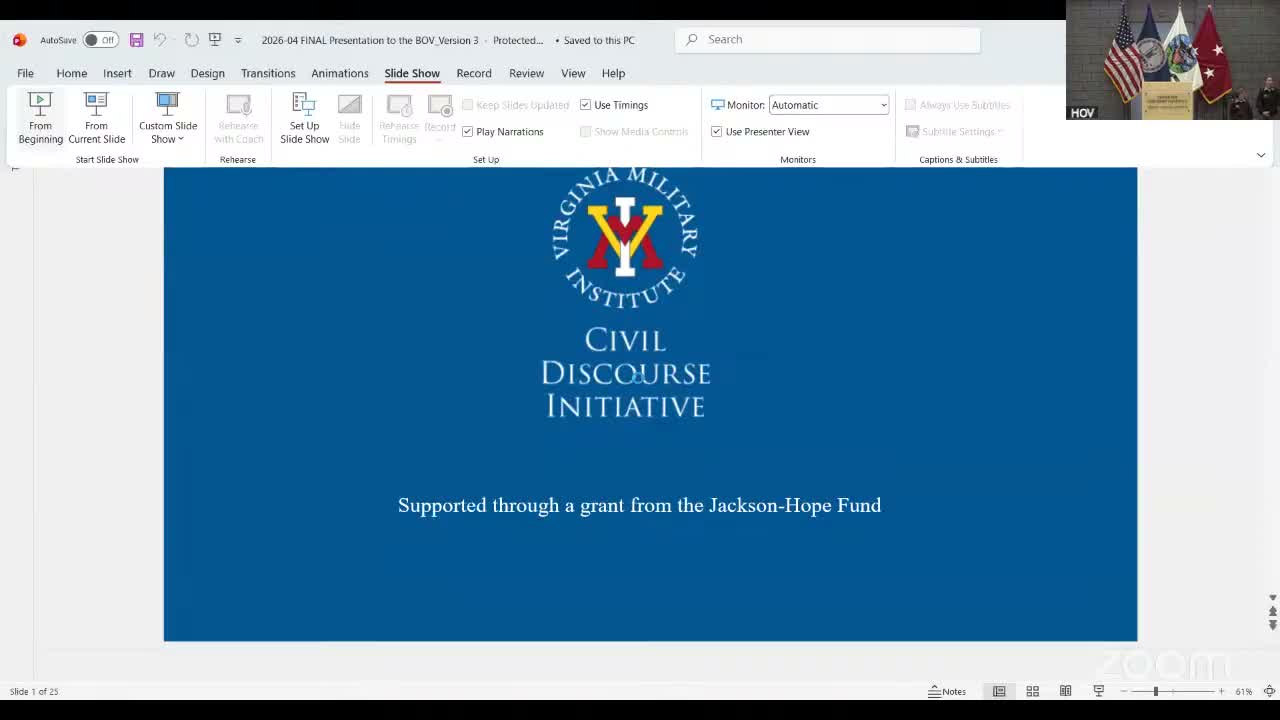Click the zoom out minus button
This screenshot has height=720, width=1280.
tap(1124, 692)
